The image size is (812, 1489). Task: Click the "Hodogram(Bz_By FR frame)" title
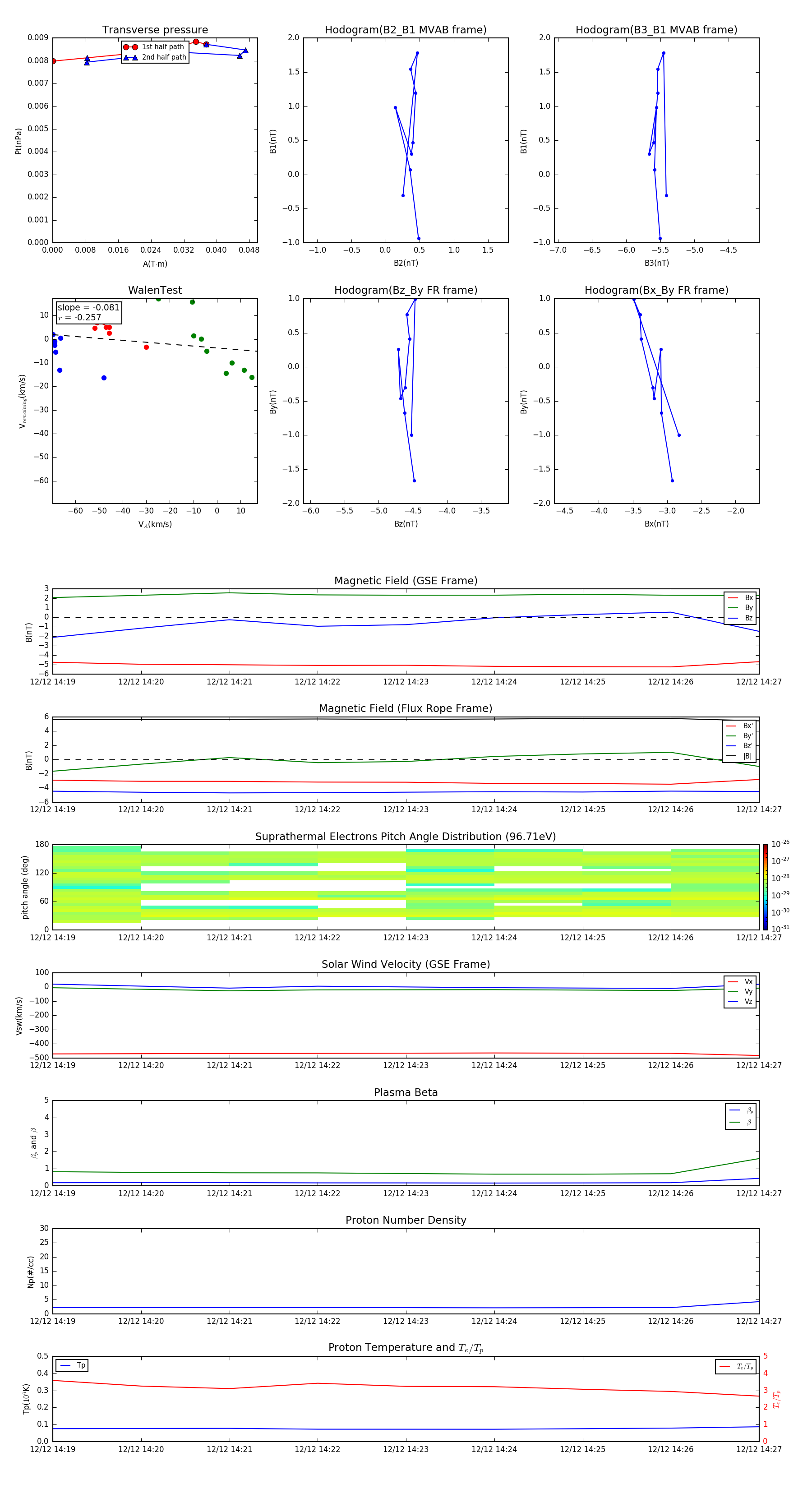click(x=406, y=290)
